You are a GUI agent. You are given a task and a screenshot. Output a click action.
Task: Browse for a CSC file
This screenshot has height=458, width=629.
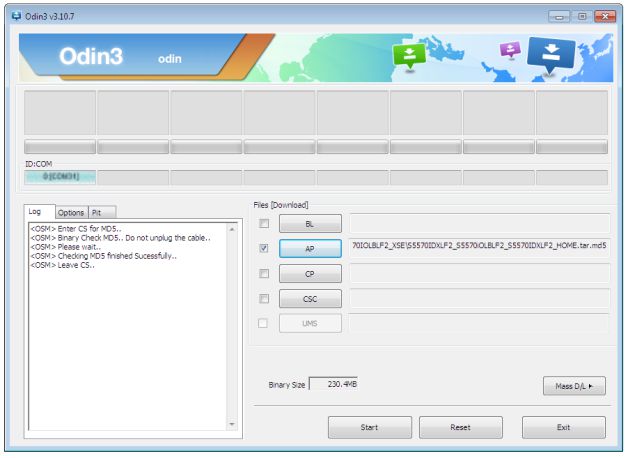[x=310, y=299]
